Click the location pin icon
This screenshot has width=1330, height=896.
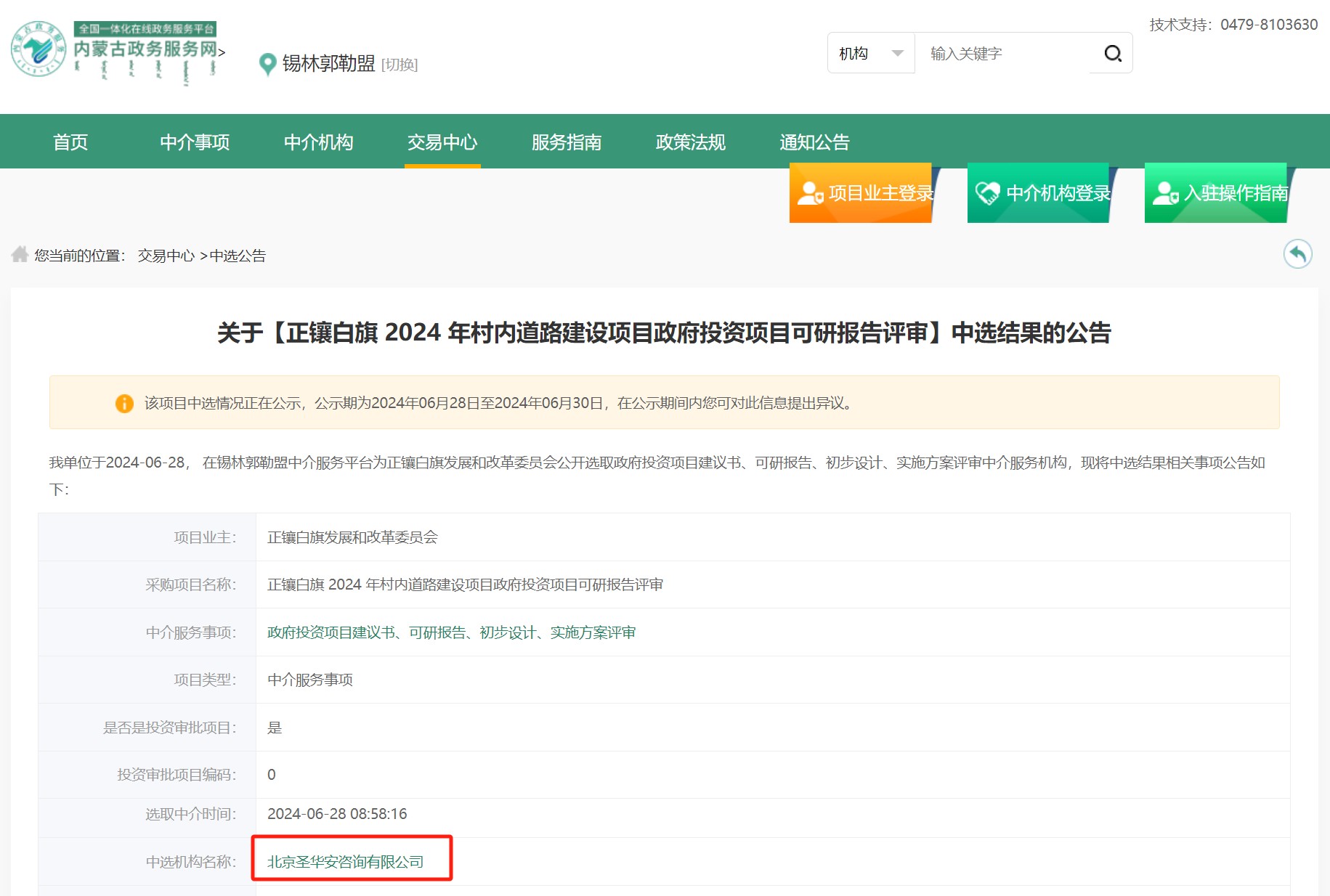267,65
